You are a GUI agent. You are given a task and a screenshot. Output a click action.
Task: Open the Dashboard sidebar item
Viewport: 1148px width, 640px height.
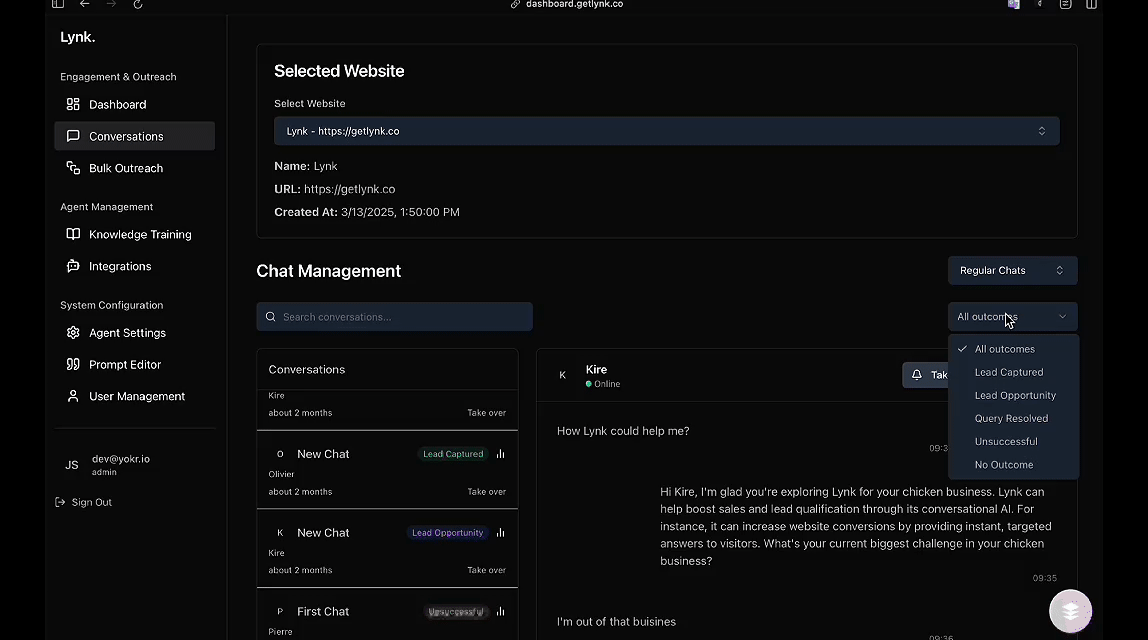[x=117, y=104]
